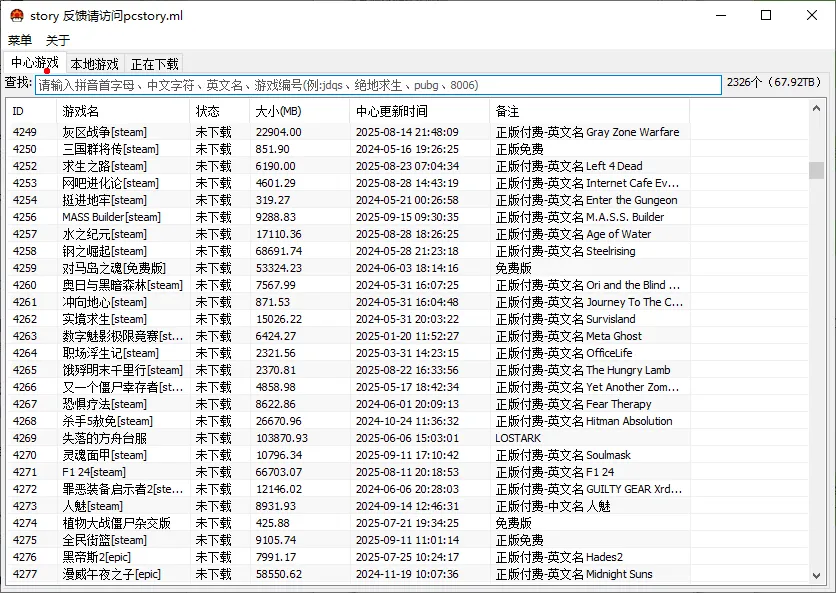Screen dimensions: 836x593
Task: Click the scrollbar up arrow
Action: tap(817, 108)
